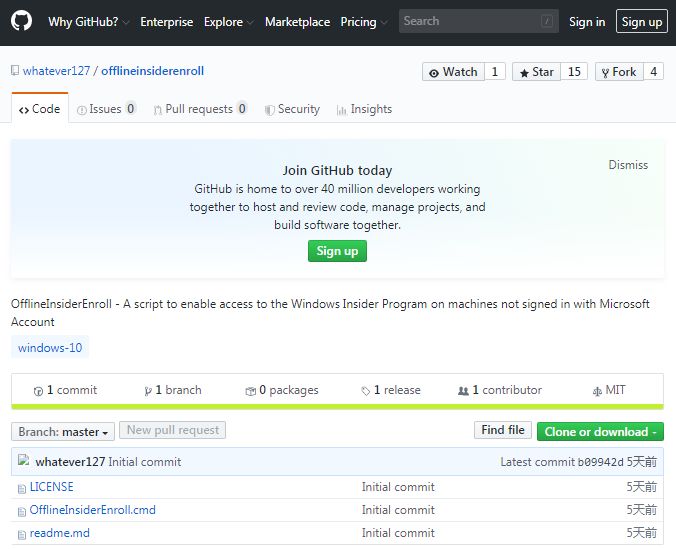This screenshot has width=676, height=549.
Task: View the 1 commit history
Action: click(x=65, y=390)
